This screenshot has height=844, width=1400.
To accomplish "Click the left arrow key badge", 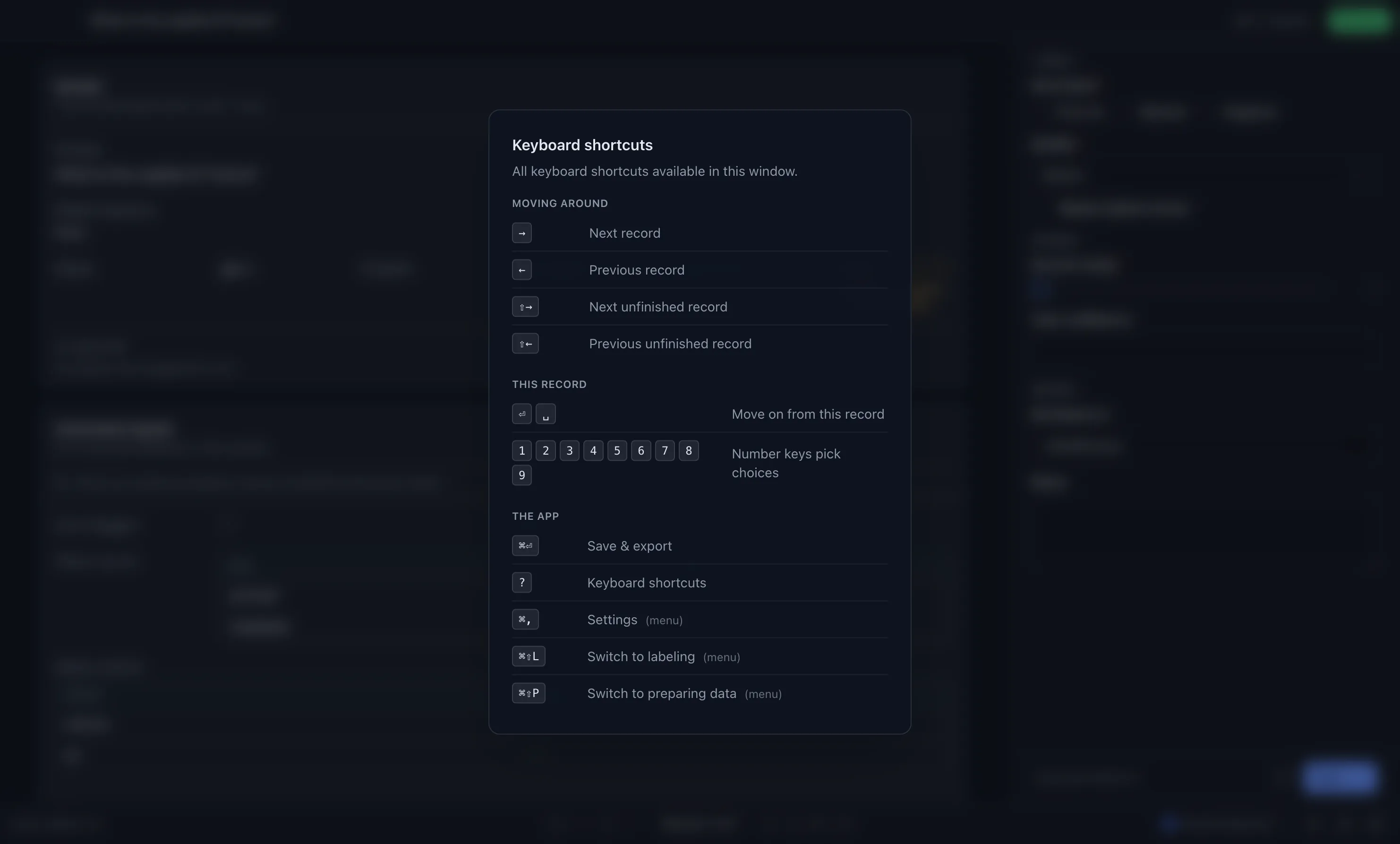I will tap(521, 270).
